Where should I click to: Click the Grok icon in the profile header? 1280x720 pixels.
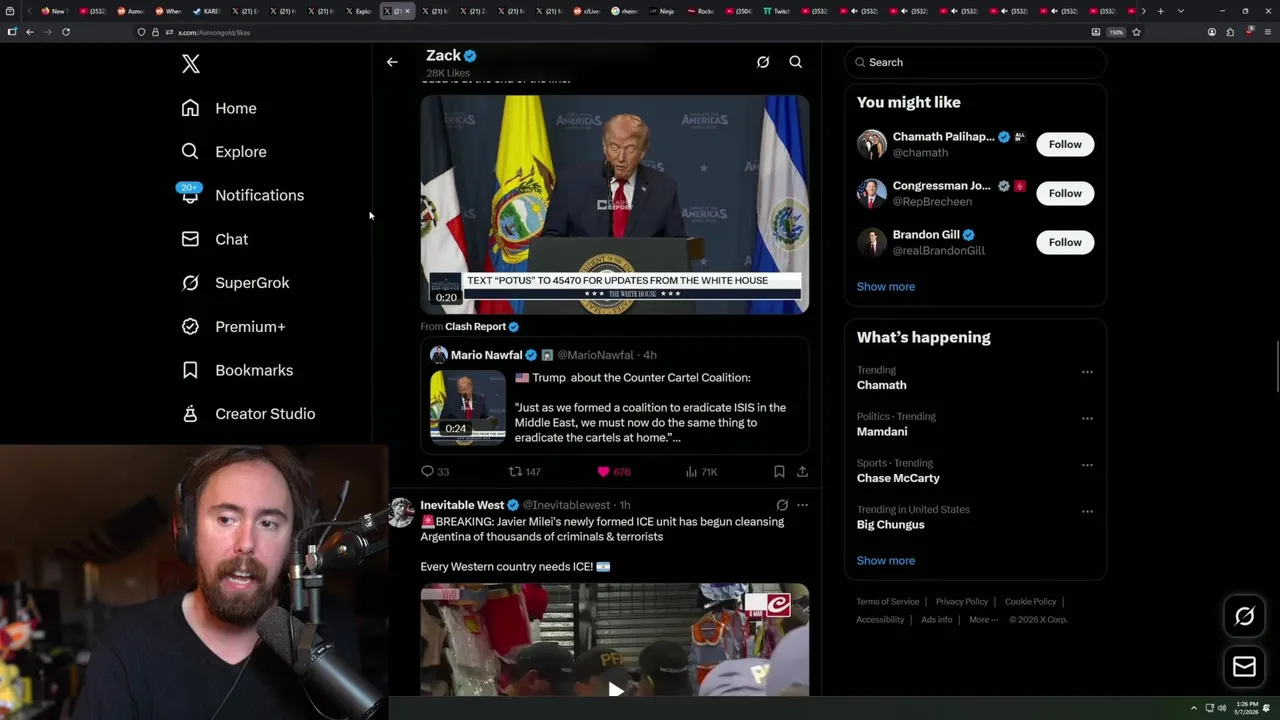[x=763, y=62]
